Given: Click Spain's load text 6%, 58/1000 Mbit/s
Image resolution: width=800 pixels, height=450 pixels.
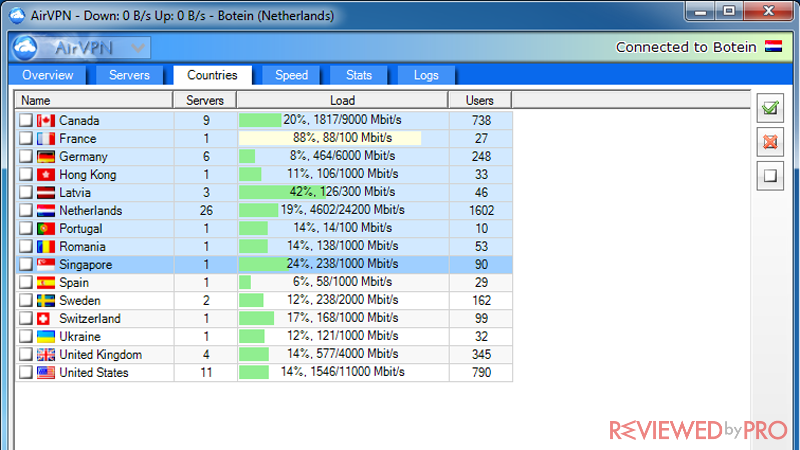Looking at the screenshot, I should [342, 282].
